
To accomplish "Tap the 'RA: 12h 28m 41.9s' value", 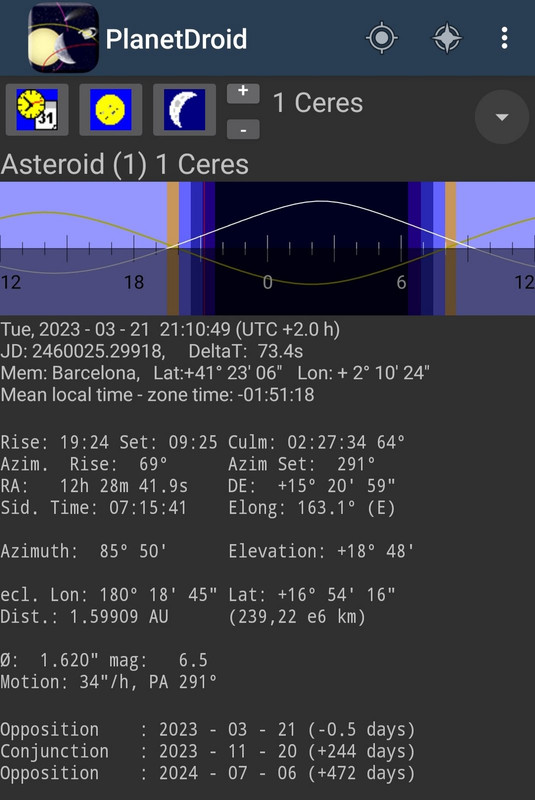I will 94,486.
